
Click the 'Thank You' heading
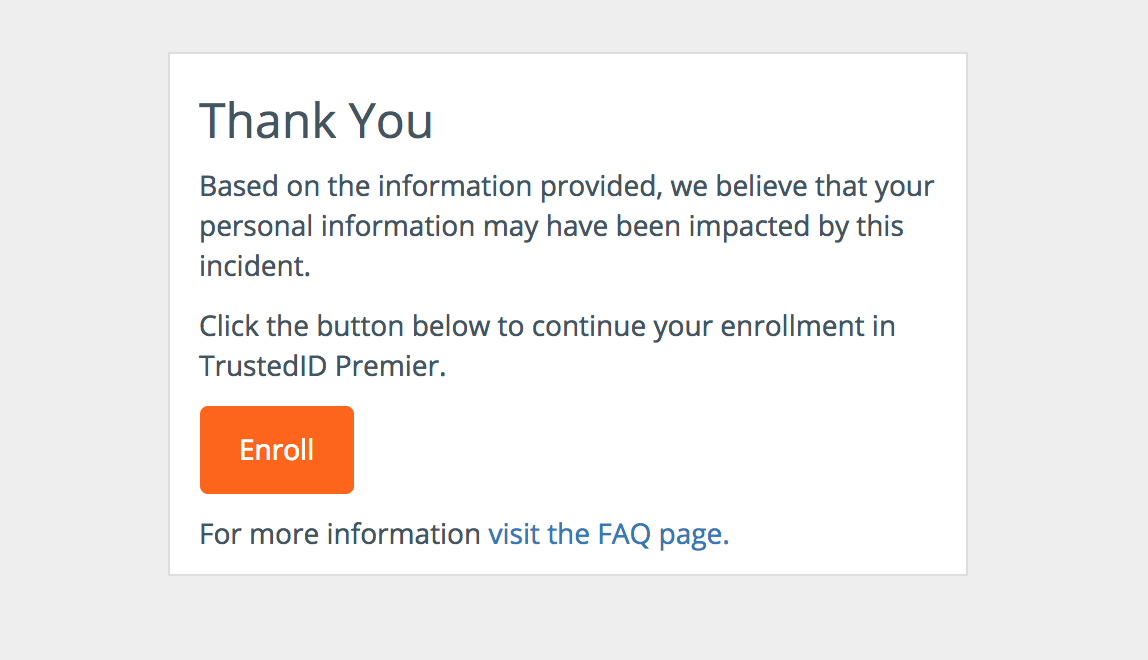pyautogui.click(x=316, y=120)
